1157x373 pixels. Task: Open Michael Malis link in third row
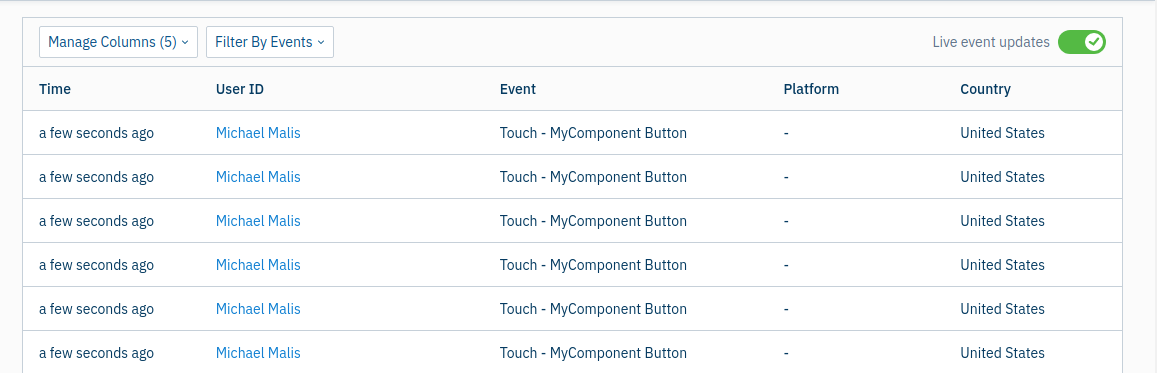point(258,220)
